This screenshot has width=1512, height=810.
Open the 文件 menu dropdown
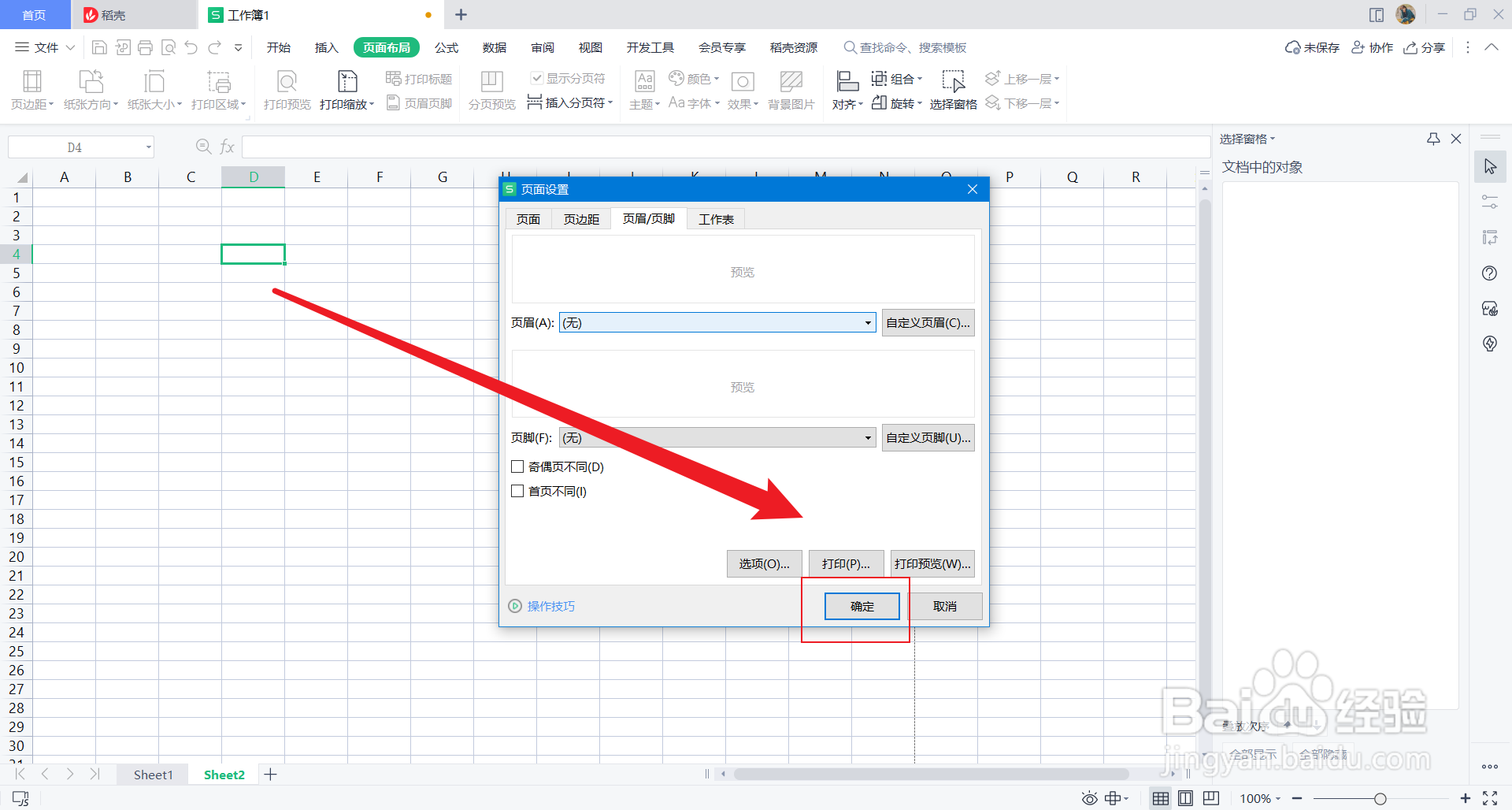click(x=46, y=47)
